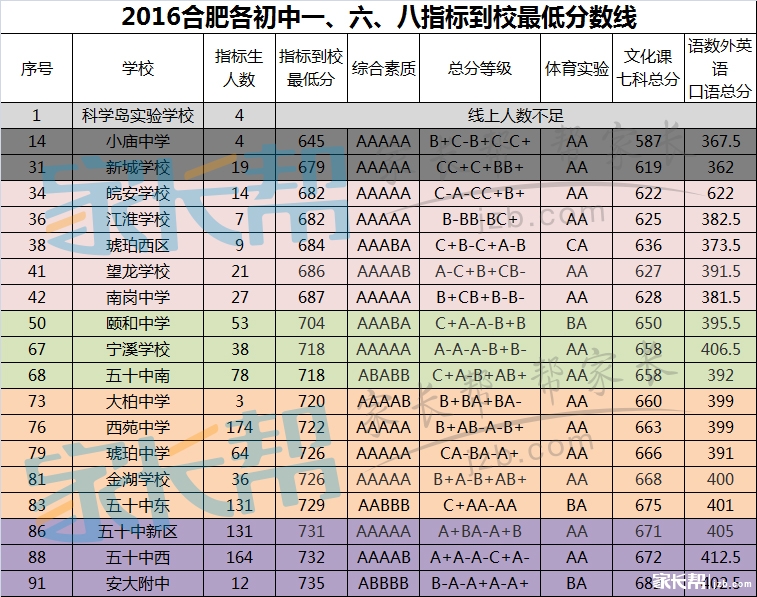Select the 序号 column header
The image size is (757, 597).
pos(37,69)
